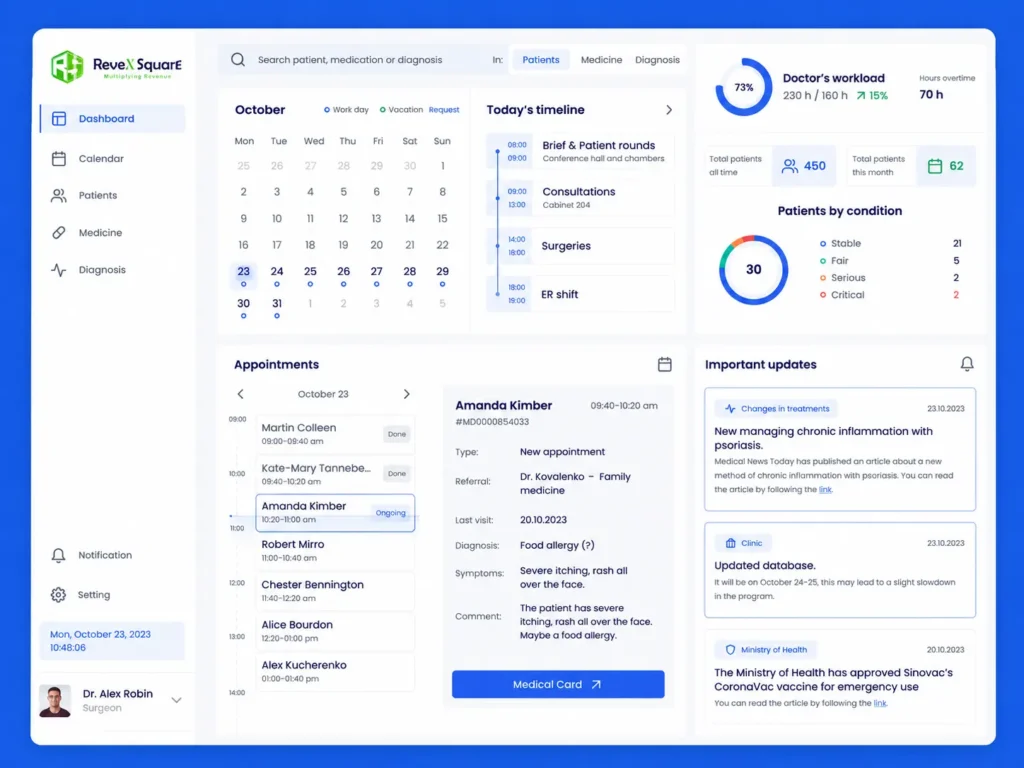The image size is (1024, 768).
Task: Click the 450 total patients value
Action: 814,166
